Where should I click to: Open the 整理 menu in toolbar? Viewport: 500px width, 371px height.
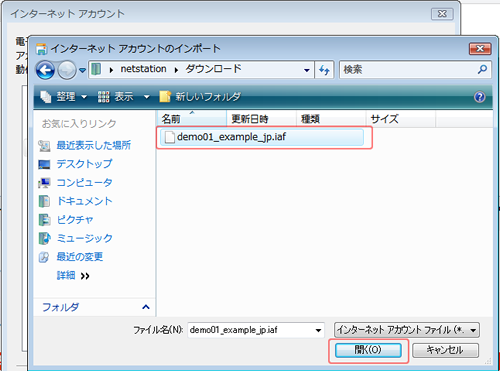pos(63,97)
